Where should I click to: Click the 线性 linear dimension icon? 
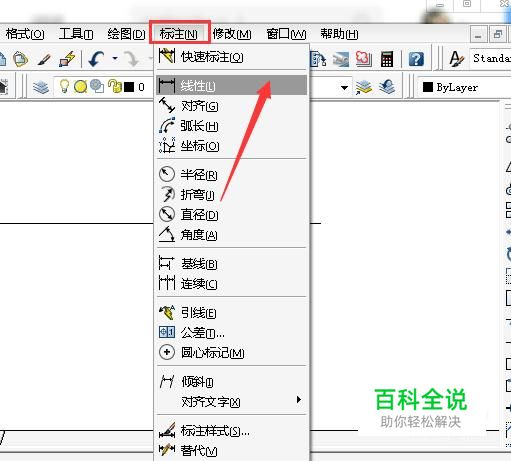pos(166,85)
